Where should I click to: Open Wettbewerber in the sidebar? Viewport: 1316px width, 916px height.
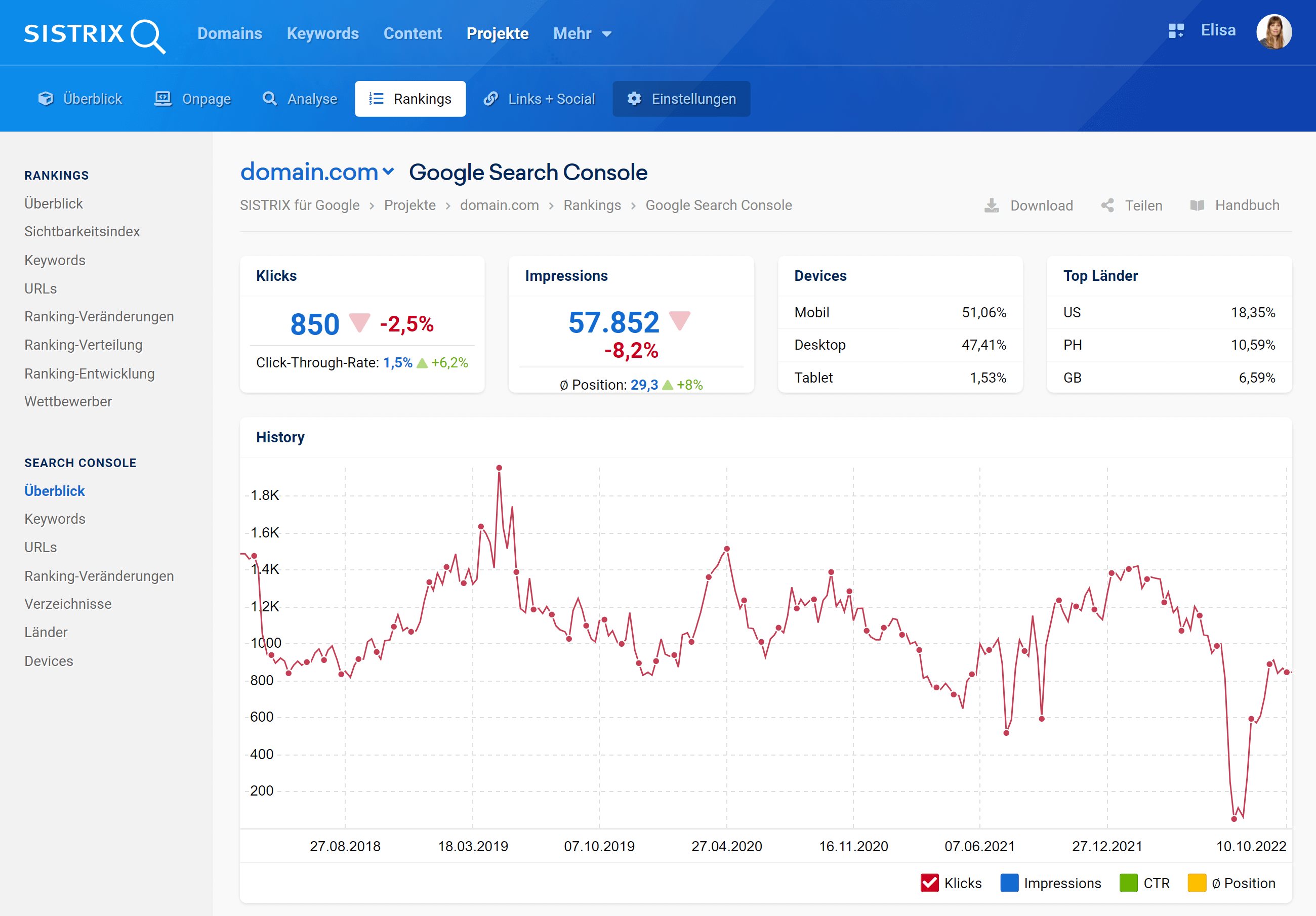[68, 401]
